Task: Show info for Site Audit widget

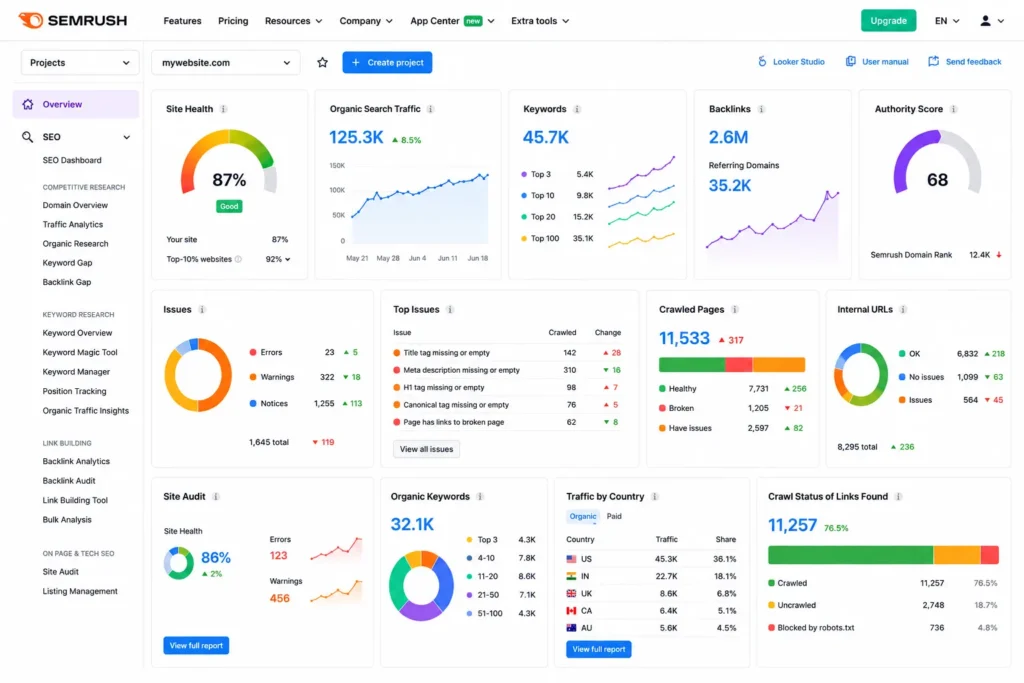Action: point(216,497)
